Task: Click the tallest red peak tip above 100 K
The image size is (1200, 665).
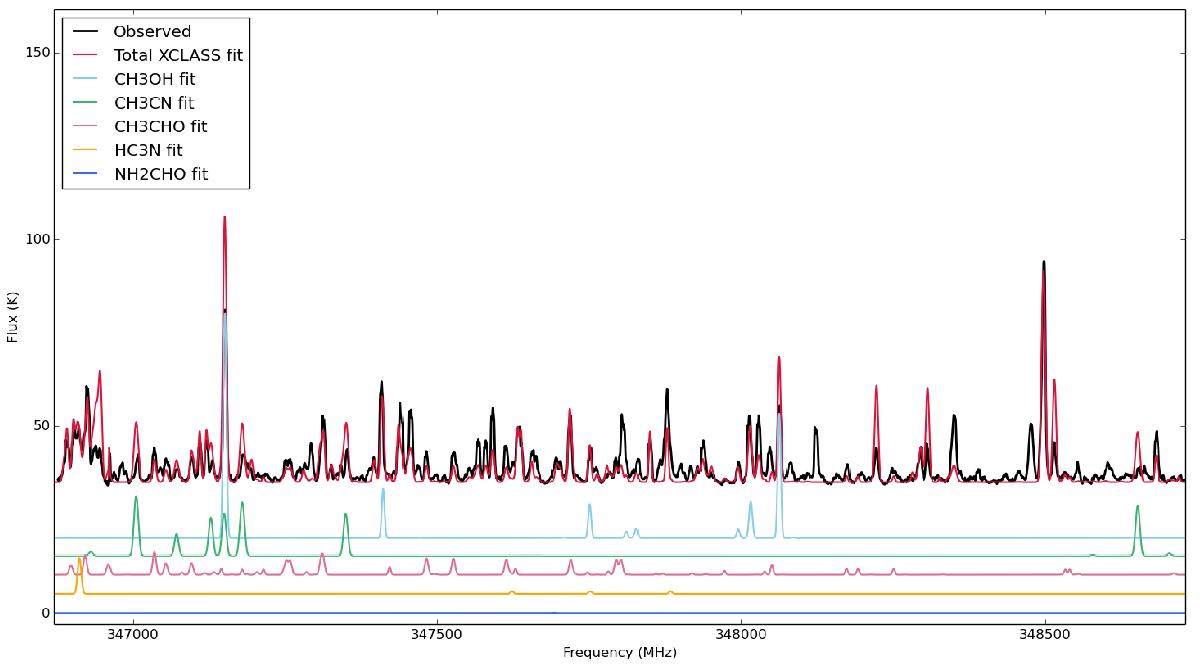Action: (x=224, y=217)
